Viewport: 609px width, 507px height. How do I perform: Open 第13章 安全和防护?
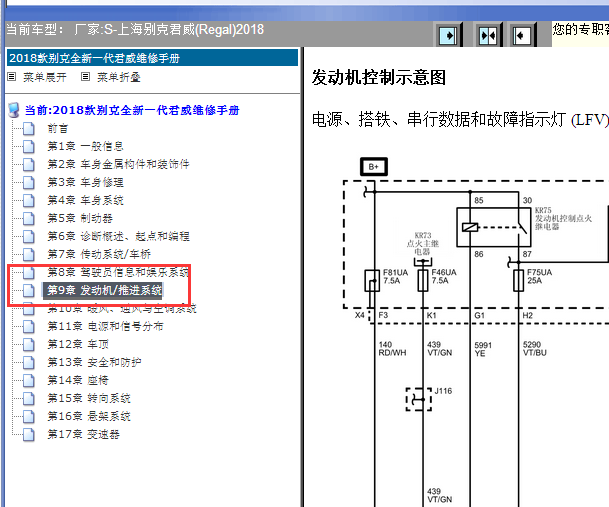[94, 362]
